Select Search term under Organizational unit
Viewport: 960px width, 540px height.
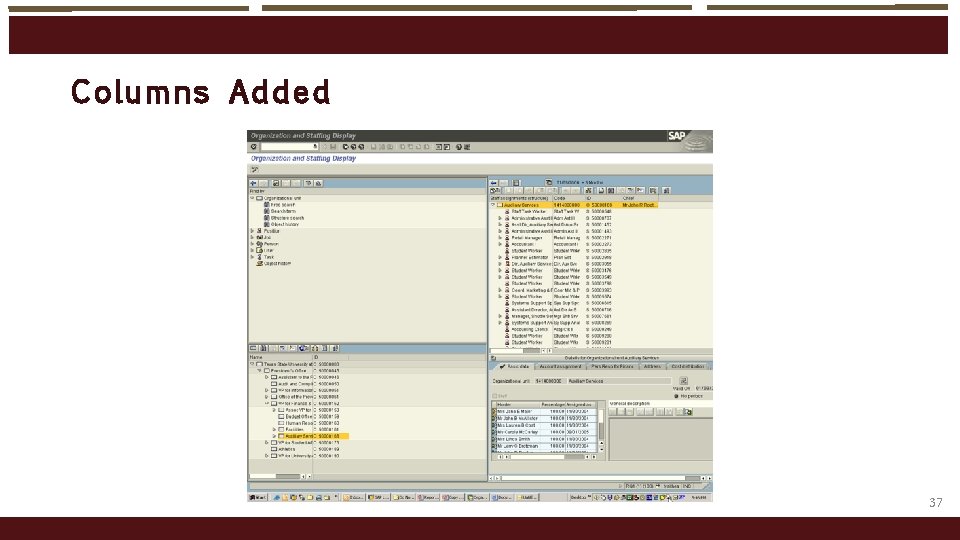pyautogui.click(x=283, y=211)
